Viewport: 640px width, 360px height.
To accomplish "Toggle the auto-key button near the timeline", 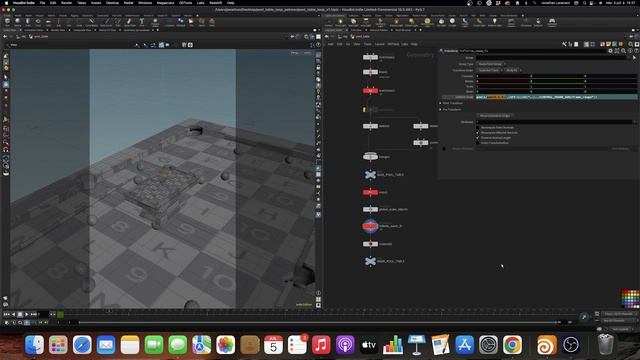I will point(584,317).
